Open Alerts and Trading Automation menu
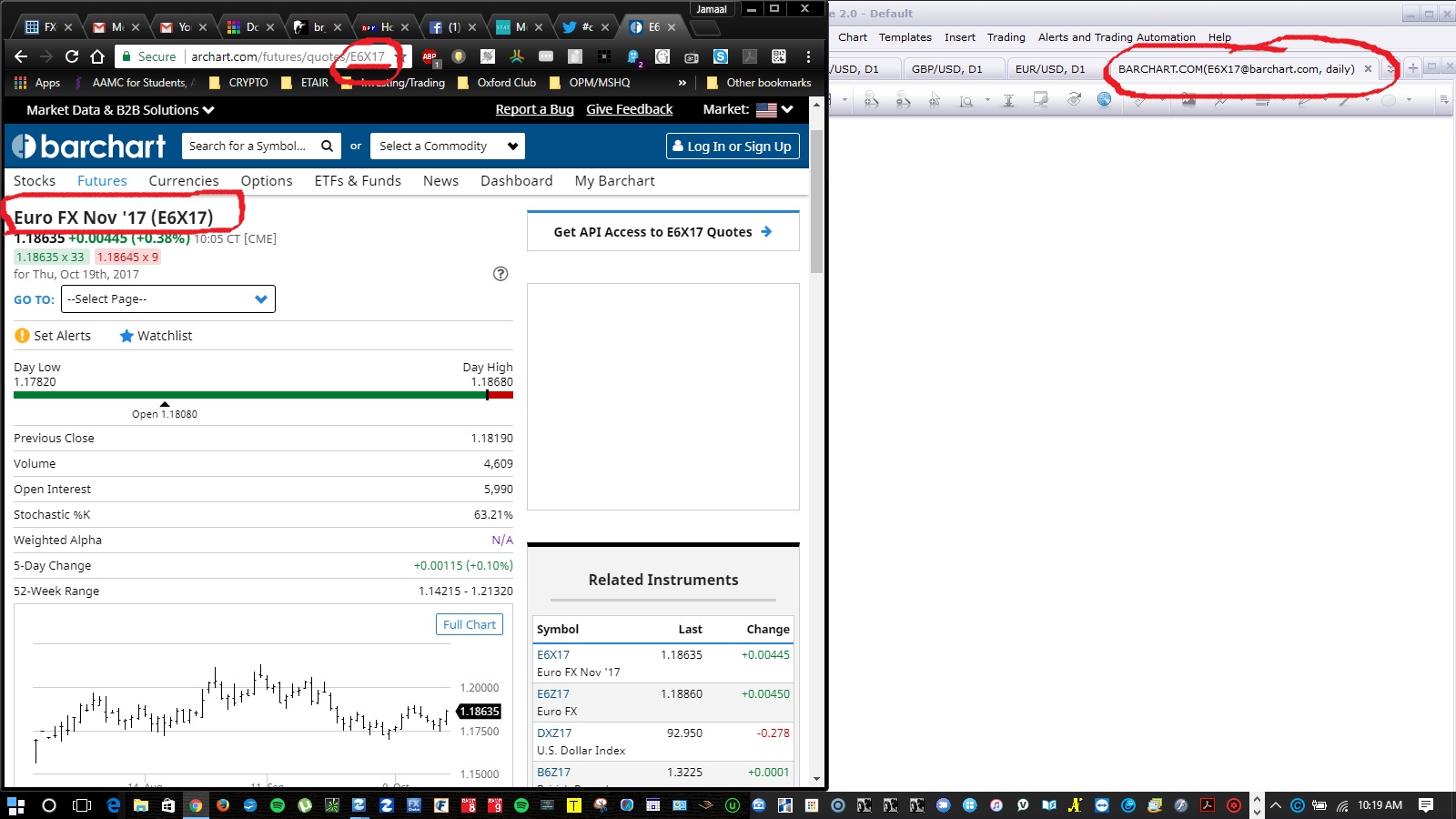 click(x=1117, y=37)
